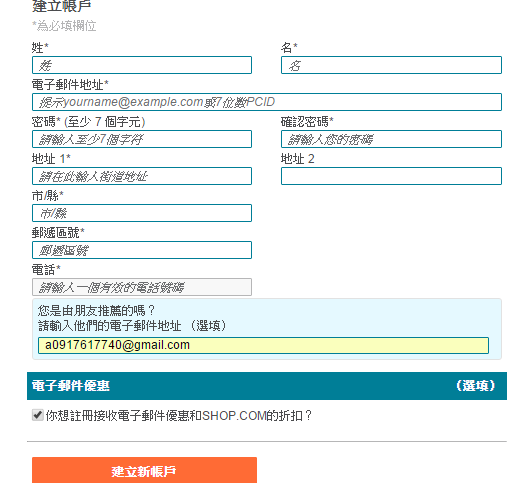Focus the 電子郵件地址 email input field

pyautogui.click(x=267, y=102)
